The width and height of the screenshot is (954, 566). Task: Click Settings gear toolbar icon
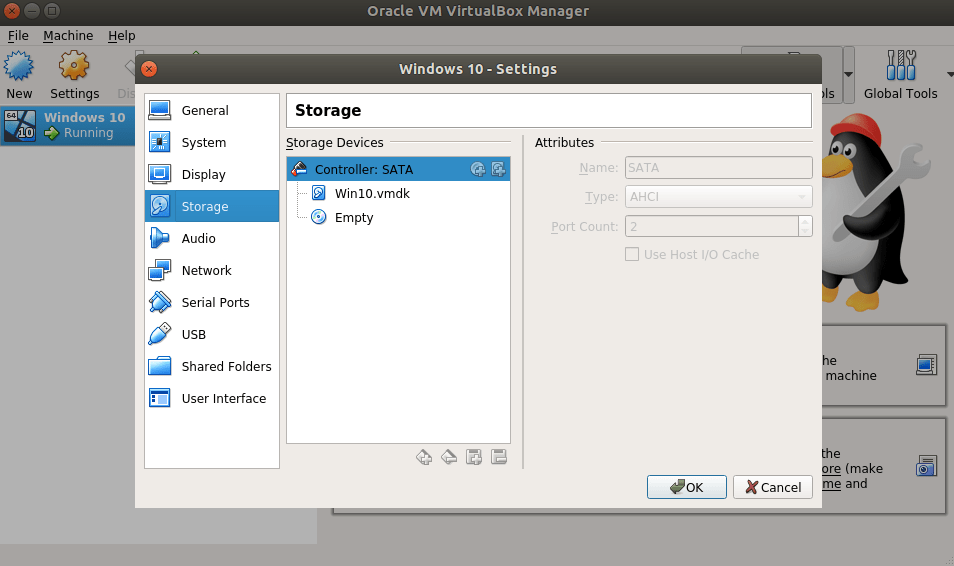pos(74,75)
